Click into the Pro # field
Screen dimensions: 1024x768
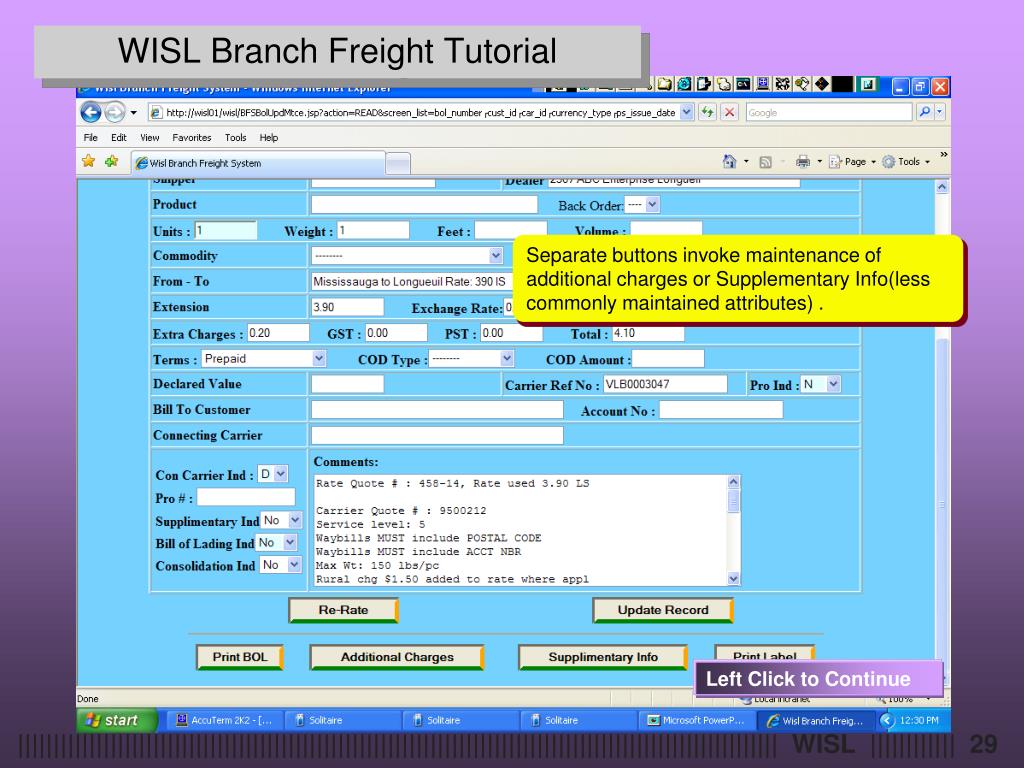click(246, 497)
